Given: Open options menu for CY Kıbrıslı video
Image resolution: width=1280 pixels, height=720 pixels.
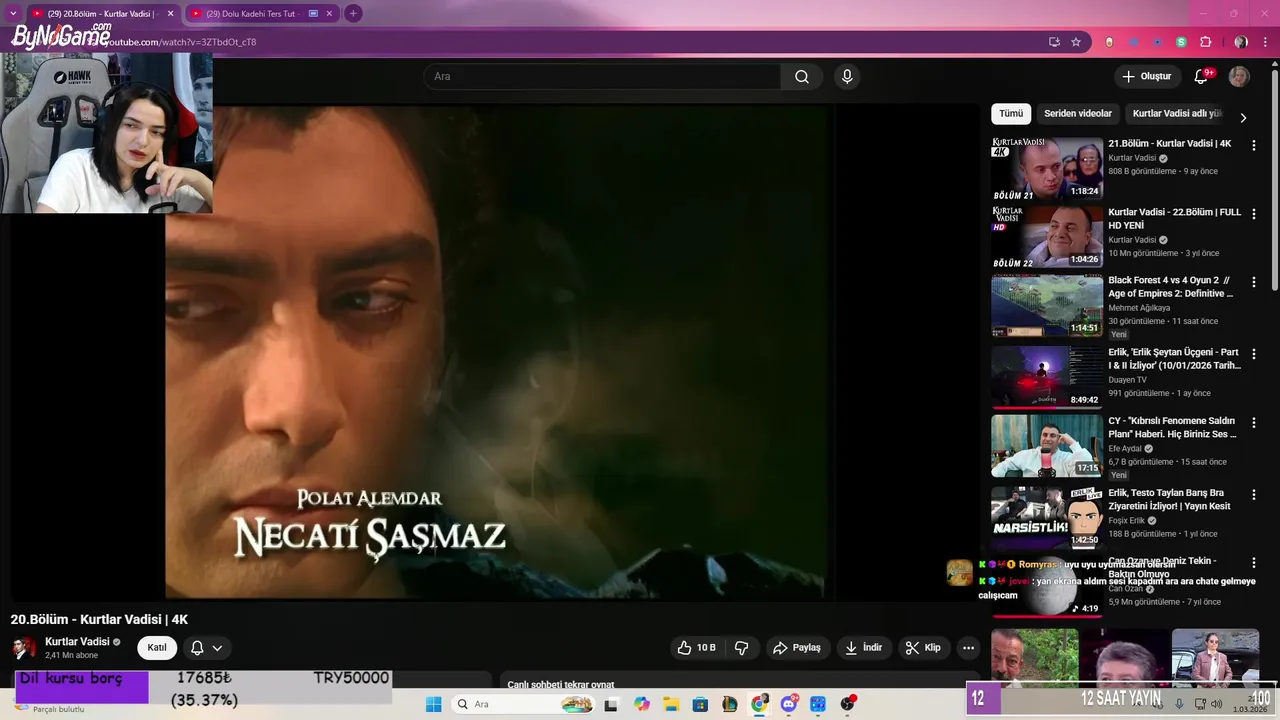Looking at the screenshot, I should pos(1254,422).
